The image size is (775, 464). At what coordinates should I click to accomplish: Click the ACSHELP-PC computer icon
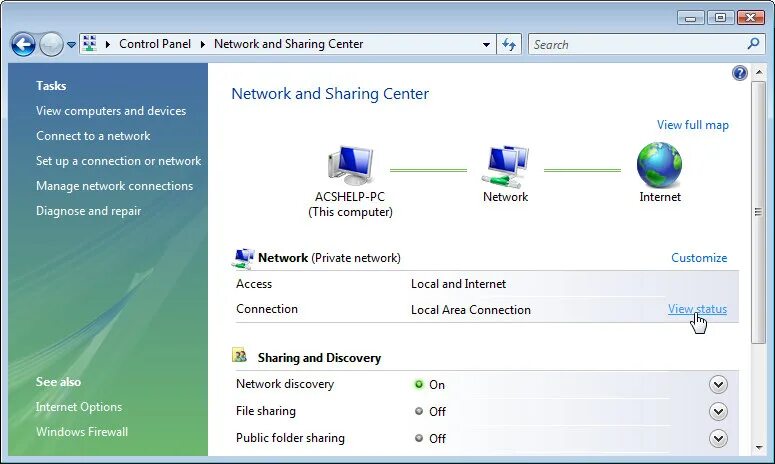click(350, 165)
